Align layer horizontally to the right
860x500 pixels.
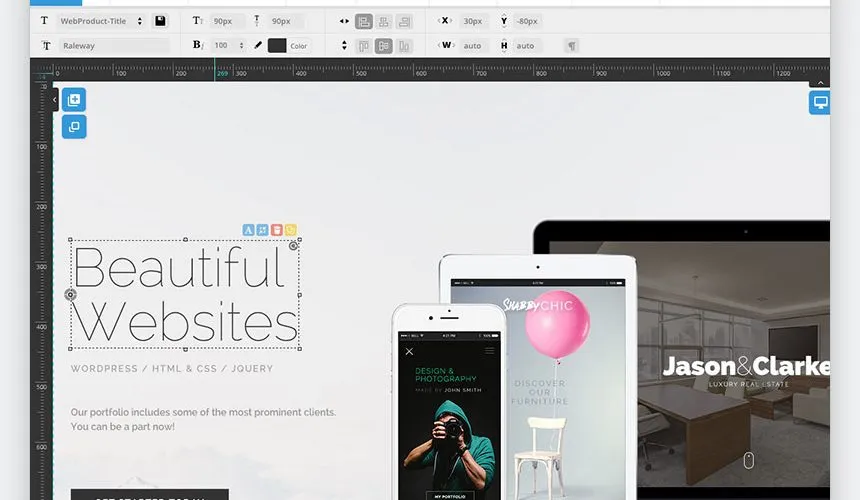coord(404,21)
